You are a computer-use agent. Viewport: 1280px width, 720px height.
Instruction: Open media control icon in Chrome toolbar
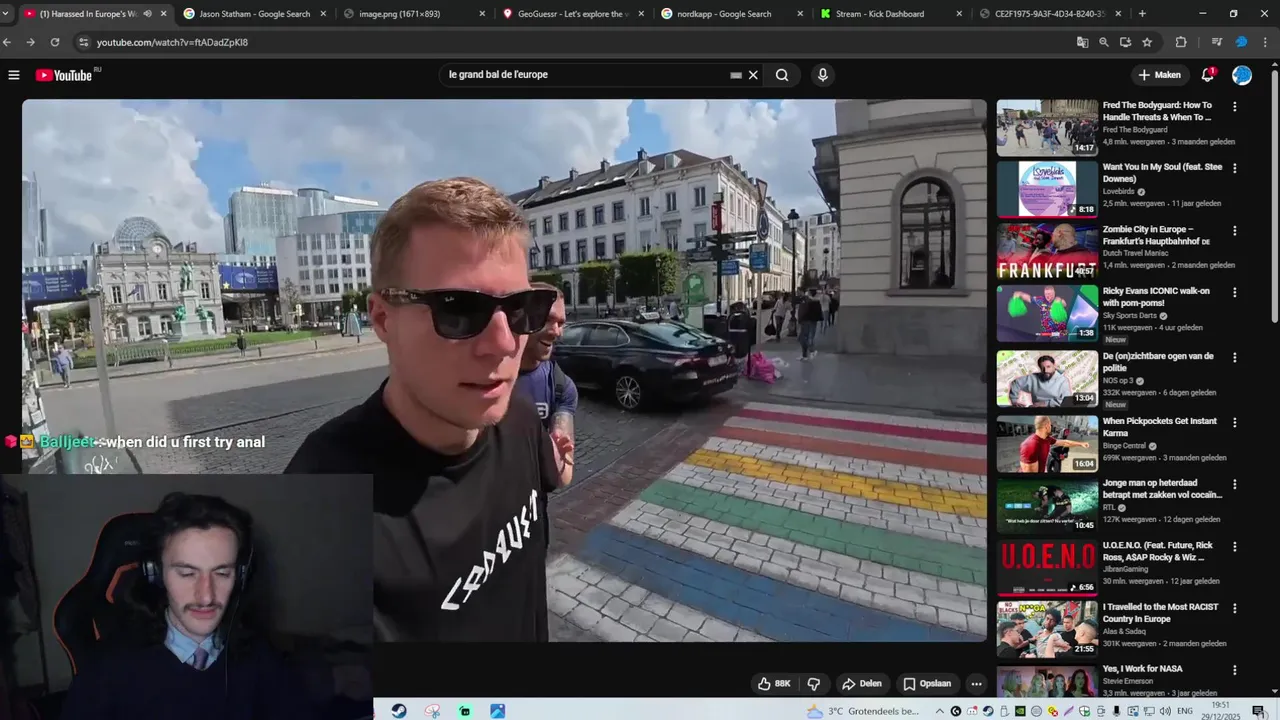point(1217,42)
